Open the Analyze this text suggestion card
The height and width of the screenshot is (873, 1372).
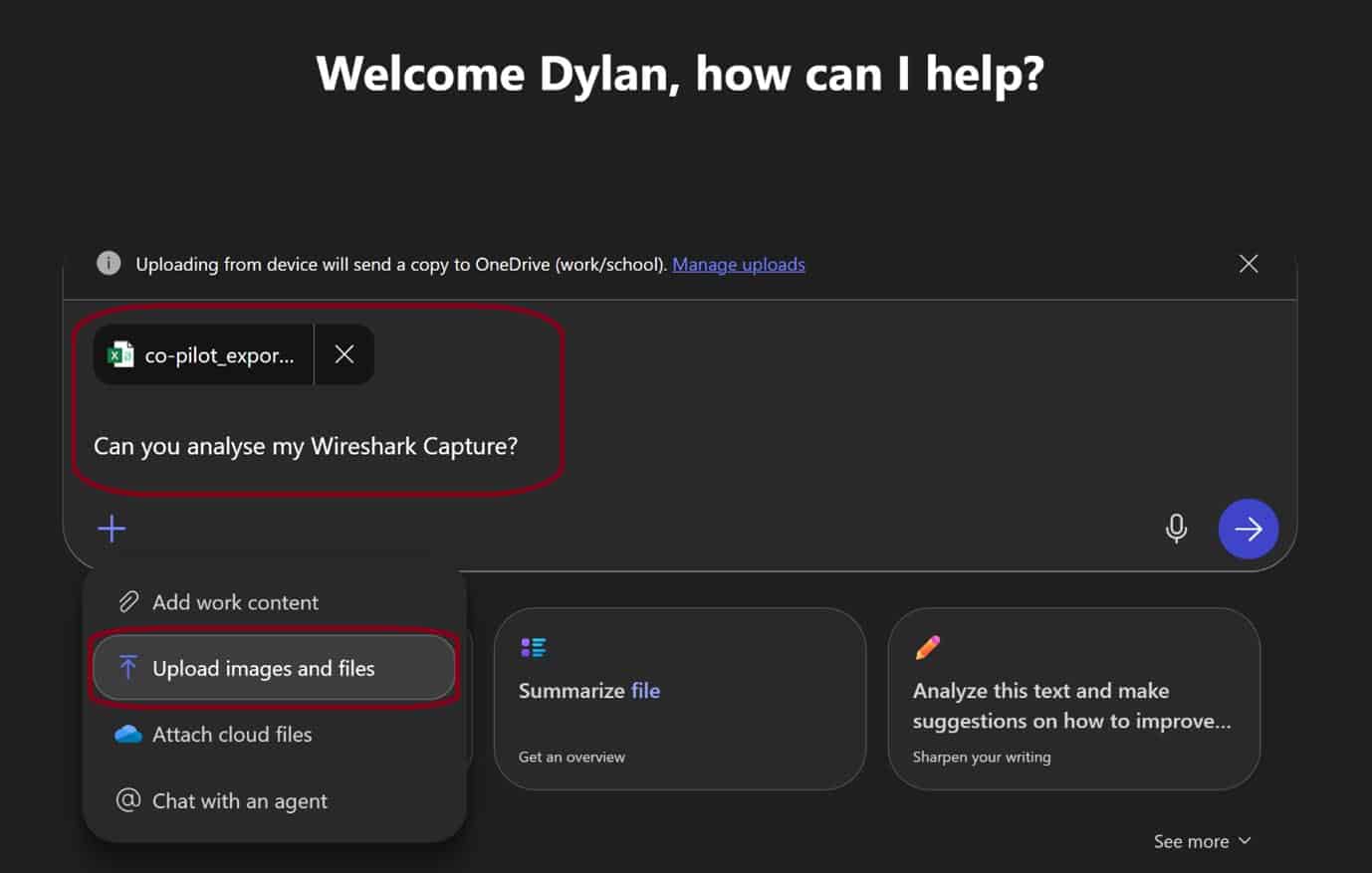(1073, 699)
